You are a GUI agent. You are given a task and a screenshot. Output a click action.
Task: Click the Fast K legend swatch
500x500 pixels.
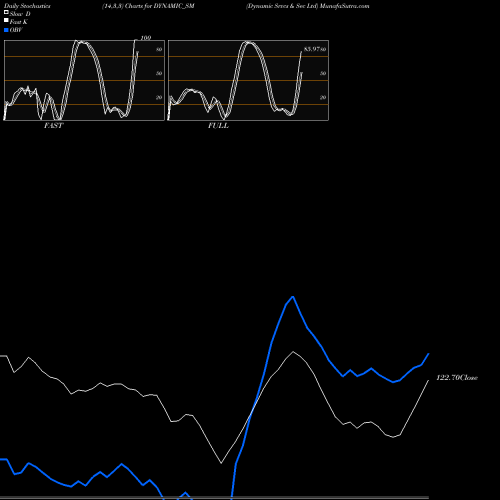[x=6, y=21]
